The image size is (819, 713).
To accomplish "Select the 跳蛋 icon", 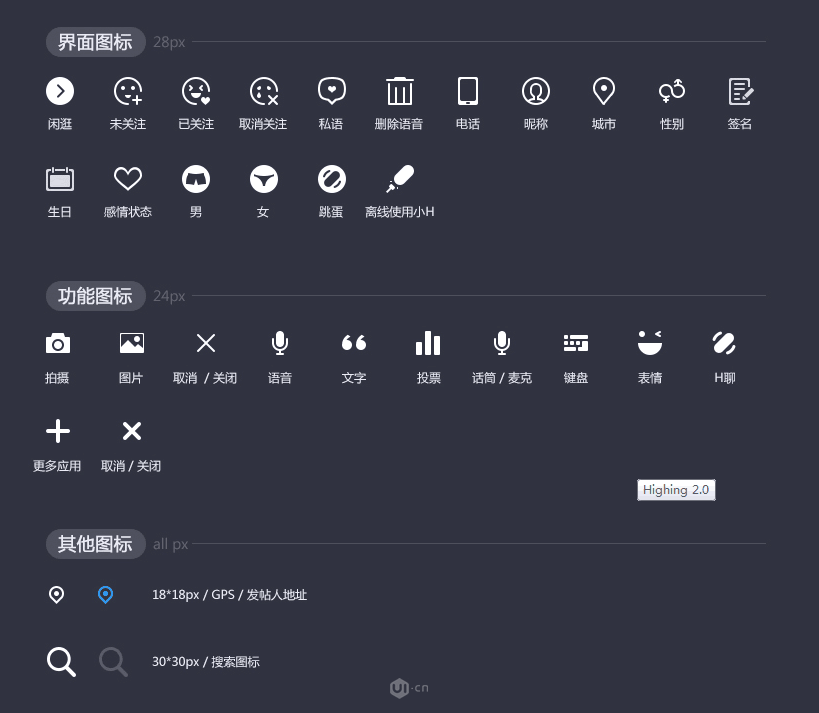I will pos(332,179).
